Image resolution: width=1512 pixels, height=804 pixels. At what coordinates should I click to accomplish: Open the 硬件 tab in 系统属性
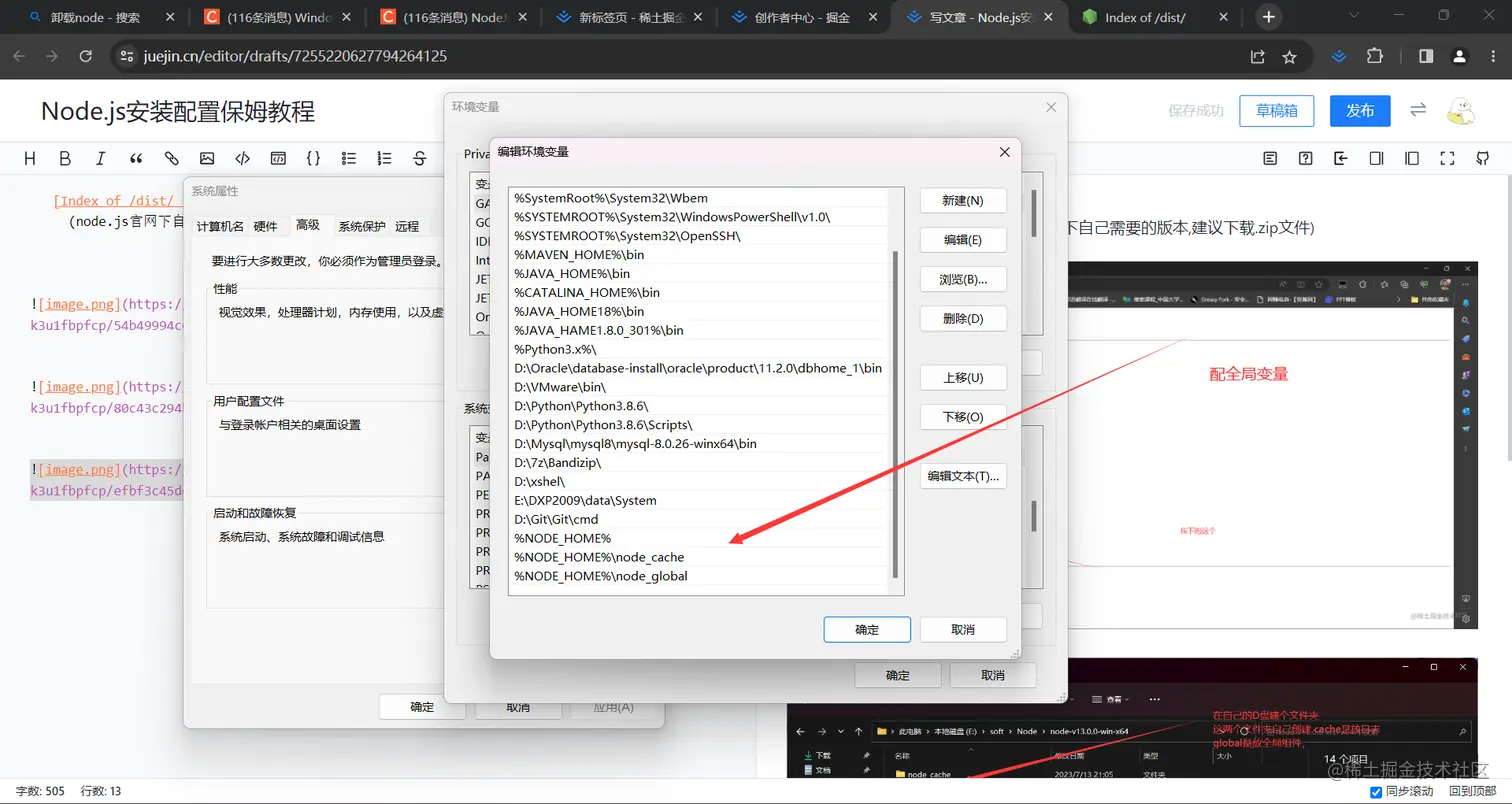click(266, 226)
